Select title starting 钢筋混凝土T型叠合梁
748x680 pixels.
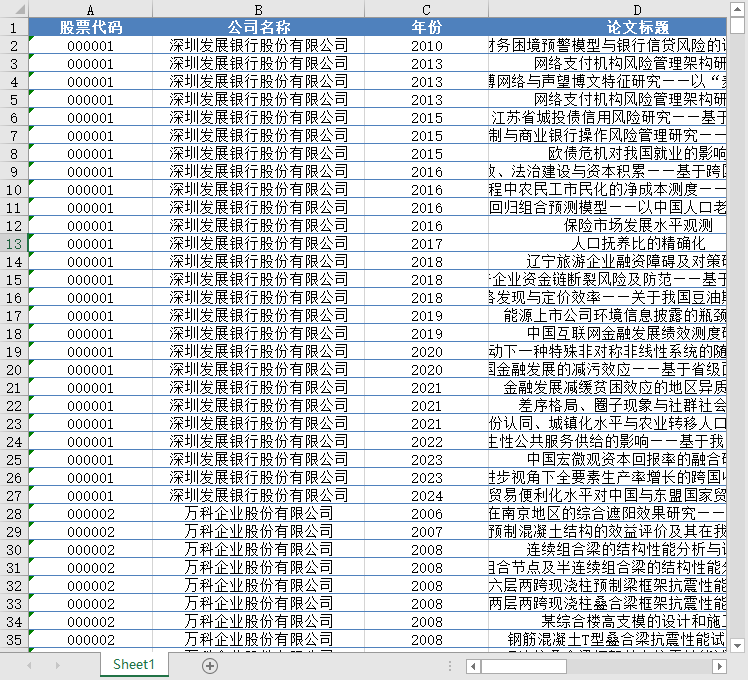click(x=607, y=640)
